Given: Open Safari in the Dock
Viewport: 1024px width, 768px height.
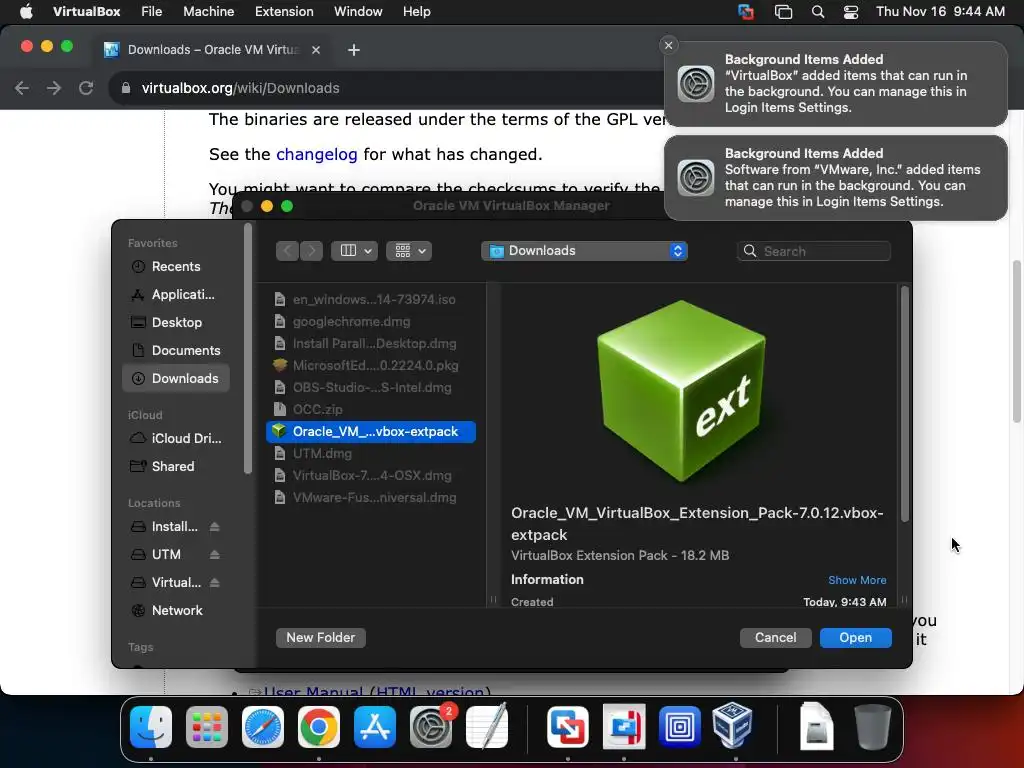Looking at the screenshot, I should point(263,726).
